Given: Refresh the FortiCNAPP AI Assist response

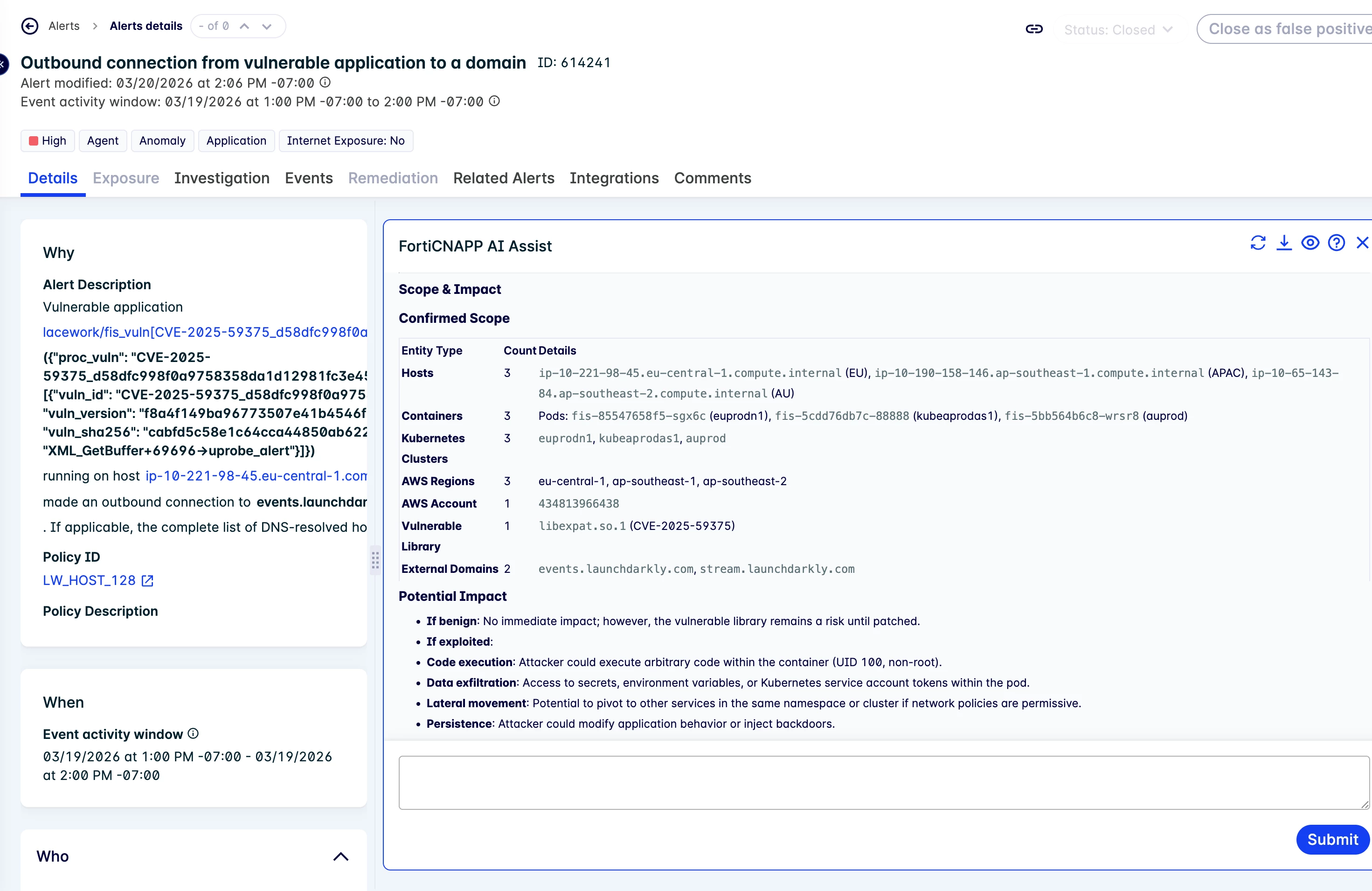Looking at the screenshot, I should pyautogui.click(x=1258, y=243).
